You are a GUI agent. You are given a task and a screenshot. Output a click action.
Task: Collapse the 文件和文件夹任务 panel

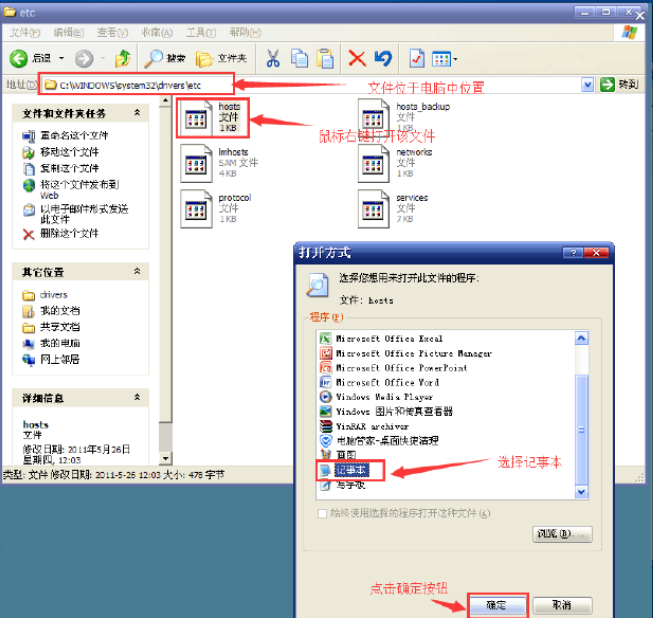tap(137, 112)
